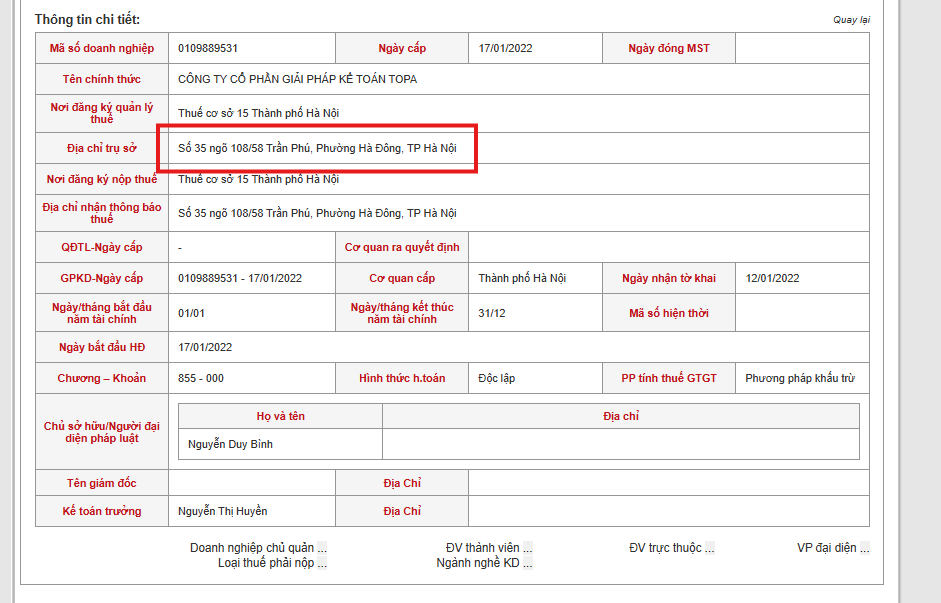Click the Chương – Khoản value 855 - 000
The height and width of the screenshot is (603, 941).
click(201, 378)
